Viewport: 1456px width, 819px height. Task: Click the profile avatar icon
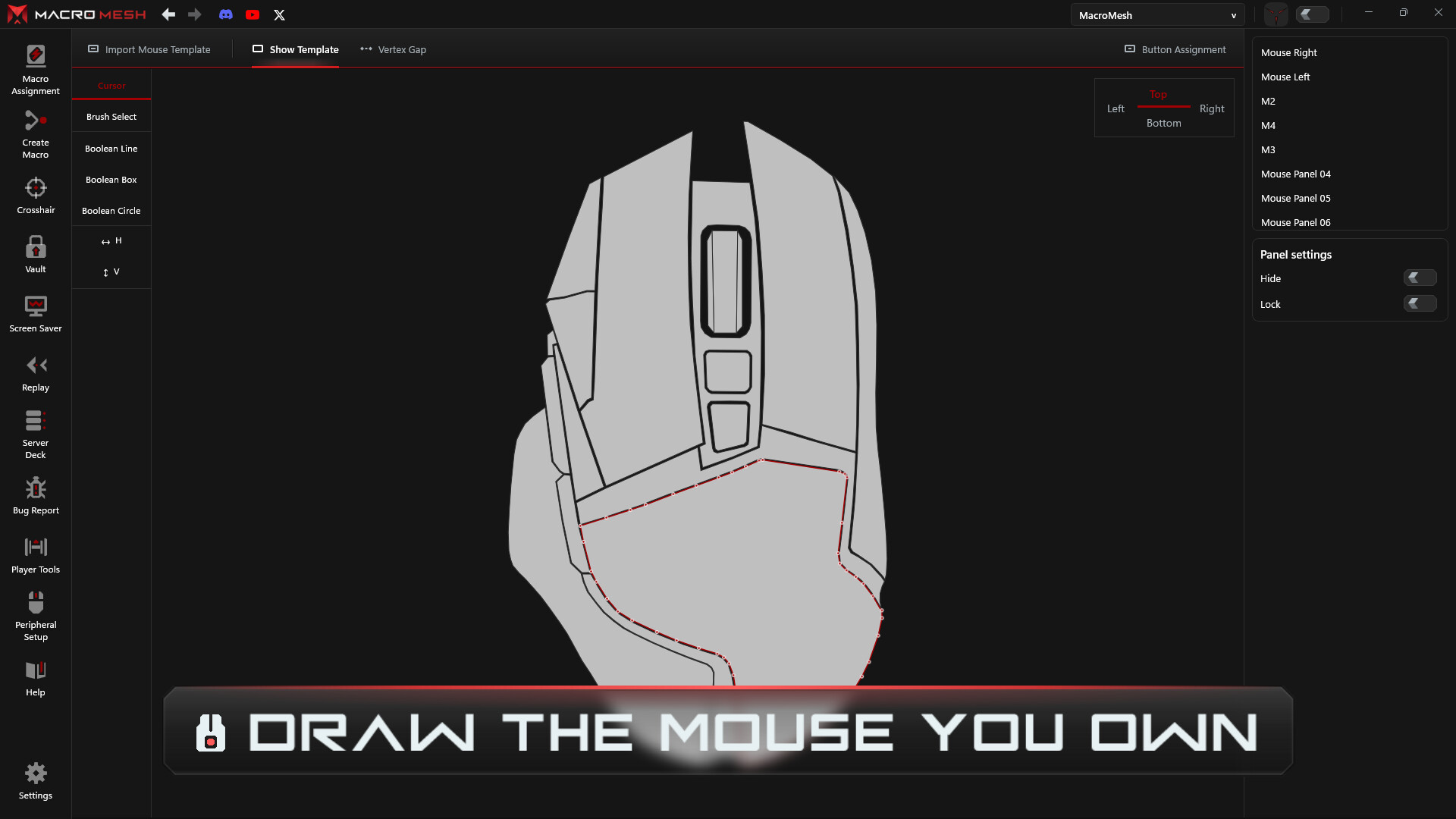1276,14
